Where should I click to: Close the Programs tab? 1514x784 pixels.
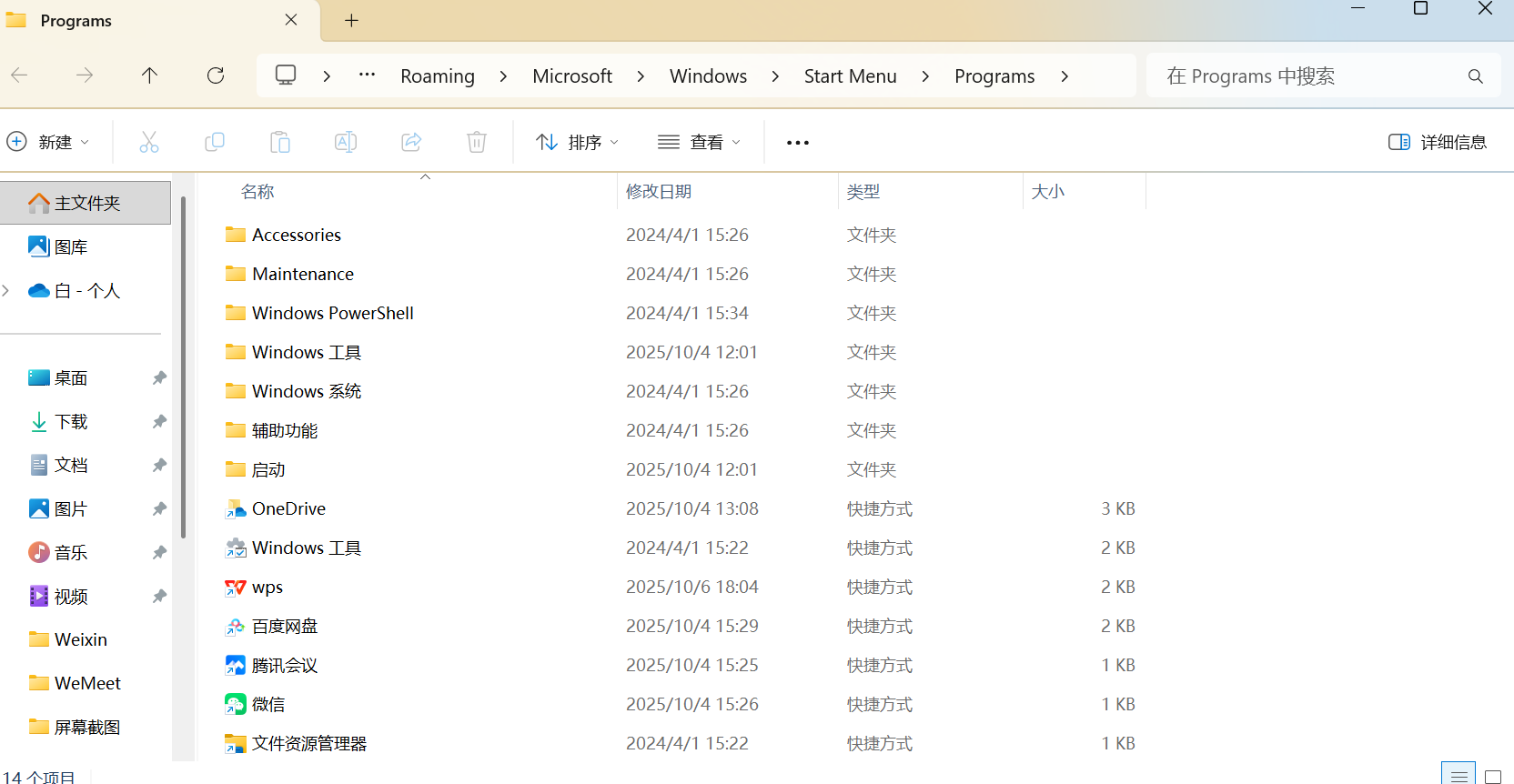[x=291, y=20]
